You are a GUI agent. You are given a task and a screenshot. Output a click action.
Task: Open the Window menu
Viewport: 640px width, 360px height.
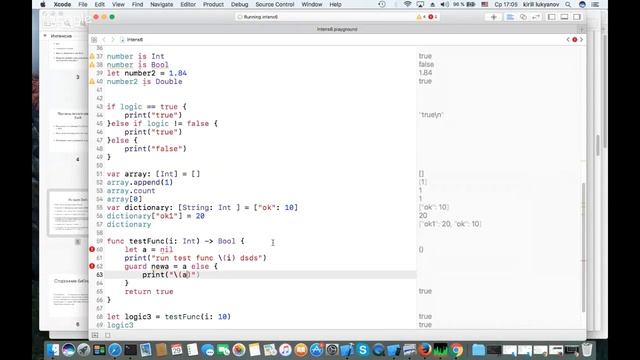[x=312, y=4]
